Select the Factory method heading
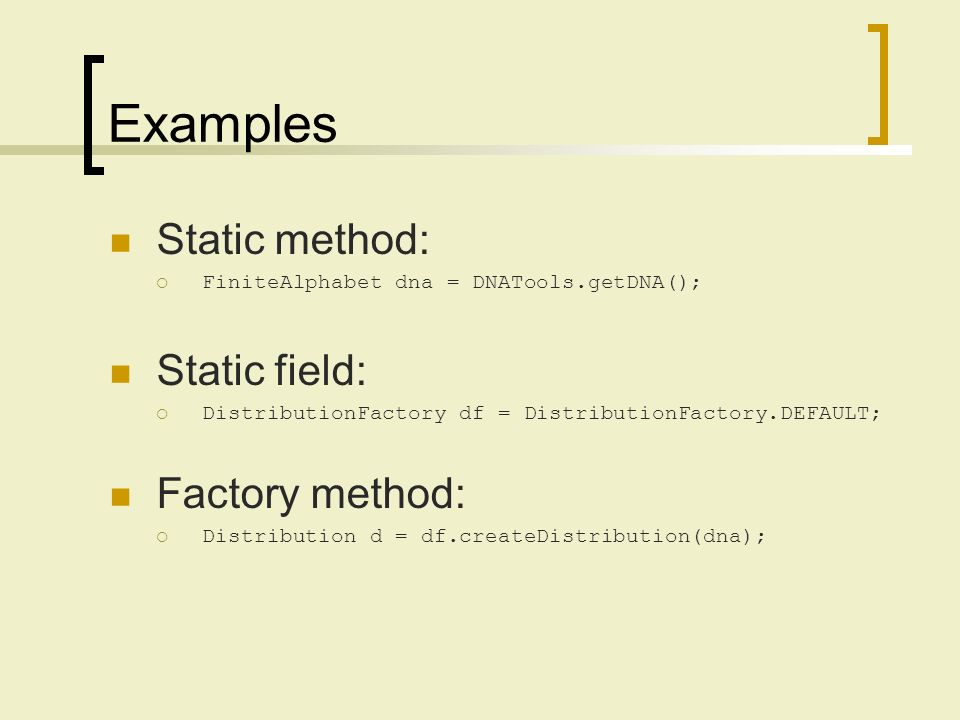Image resolution: width=960 pixels, height=720 pixels. [x=310, y=494]
